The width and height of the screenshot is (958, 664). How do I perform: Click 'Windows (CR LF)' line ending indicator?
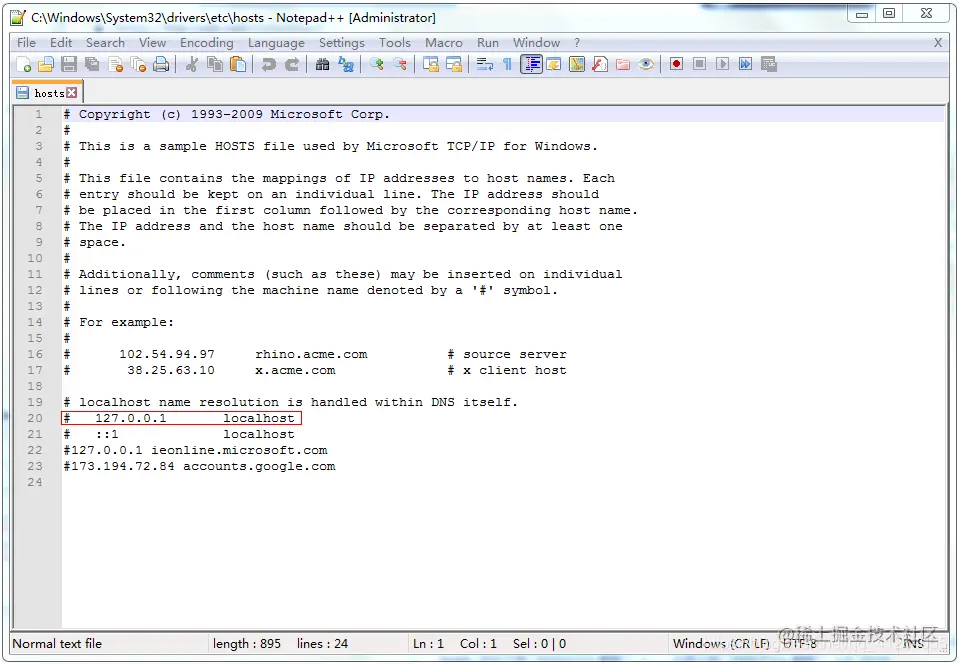pyautogui.click(x=721, y=643)
